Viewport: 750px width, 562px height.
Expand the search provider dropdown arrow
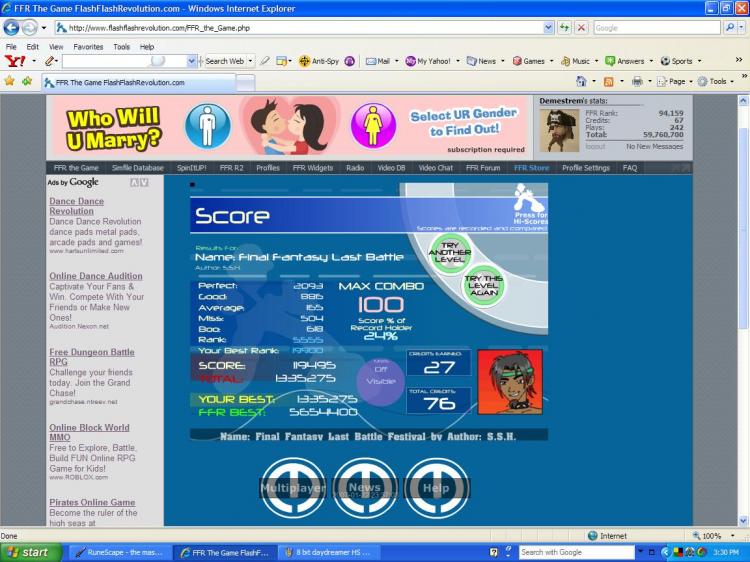point(741,28)
